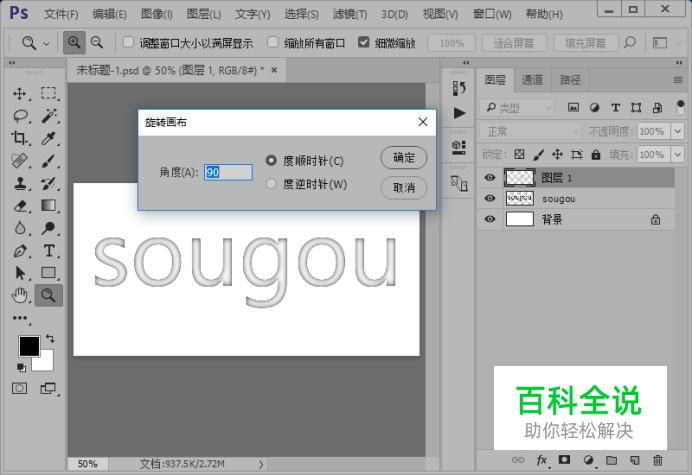Open the History panel icon
This screenshot has width=692, height=475.
(459, 88)
